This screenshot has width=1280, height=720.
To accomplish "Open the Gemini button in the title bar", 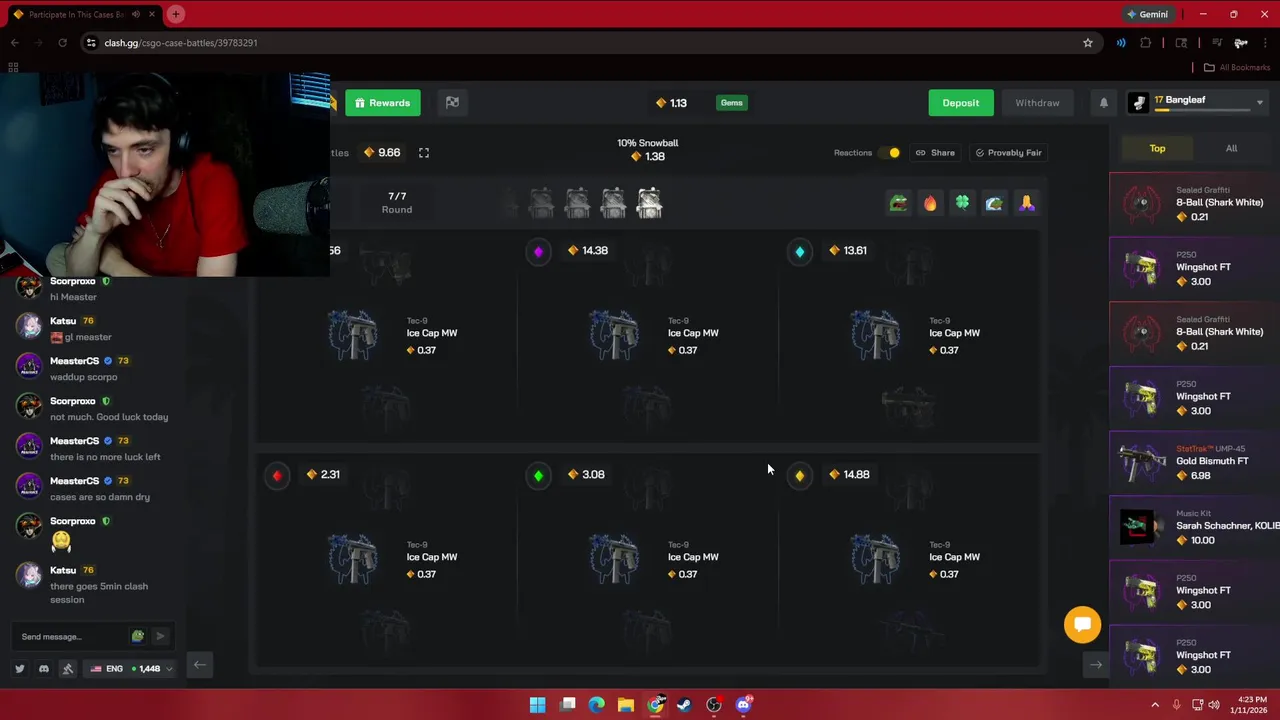I will click(1147, 14).
